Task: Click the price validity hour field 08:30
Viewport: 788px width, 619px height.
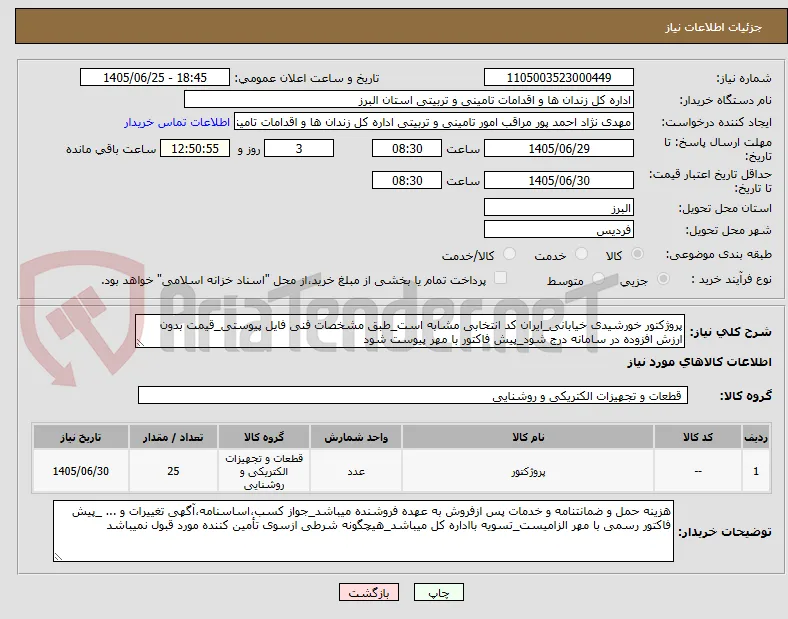Action: point(407,180)
